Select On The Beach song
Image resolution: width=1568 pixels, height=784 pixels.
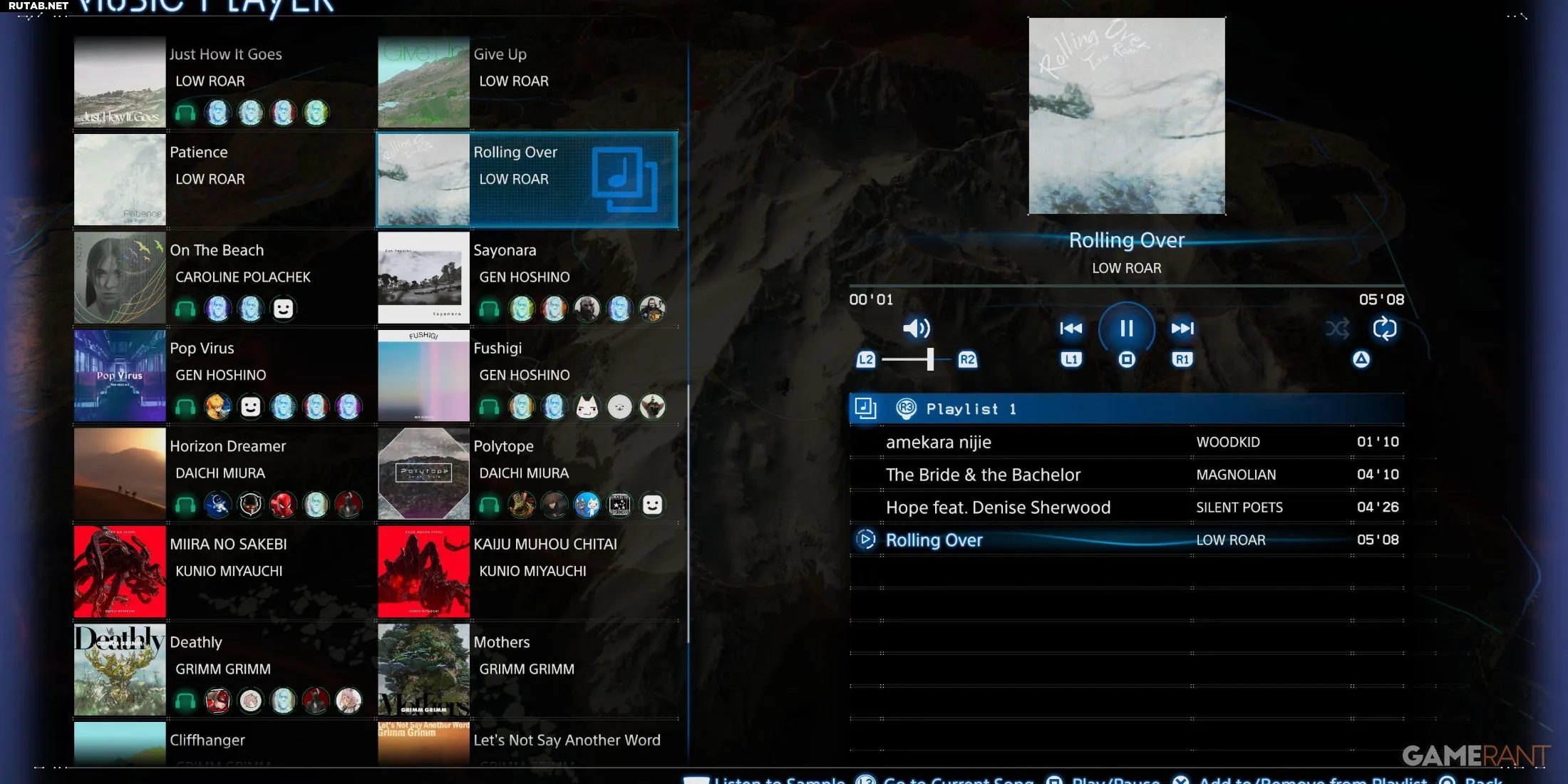point(225,278)
